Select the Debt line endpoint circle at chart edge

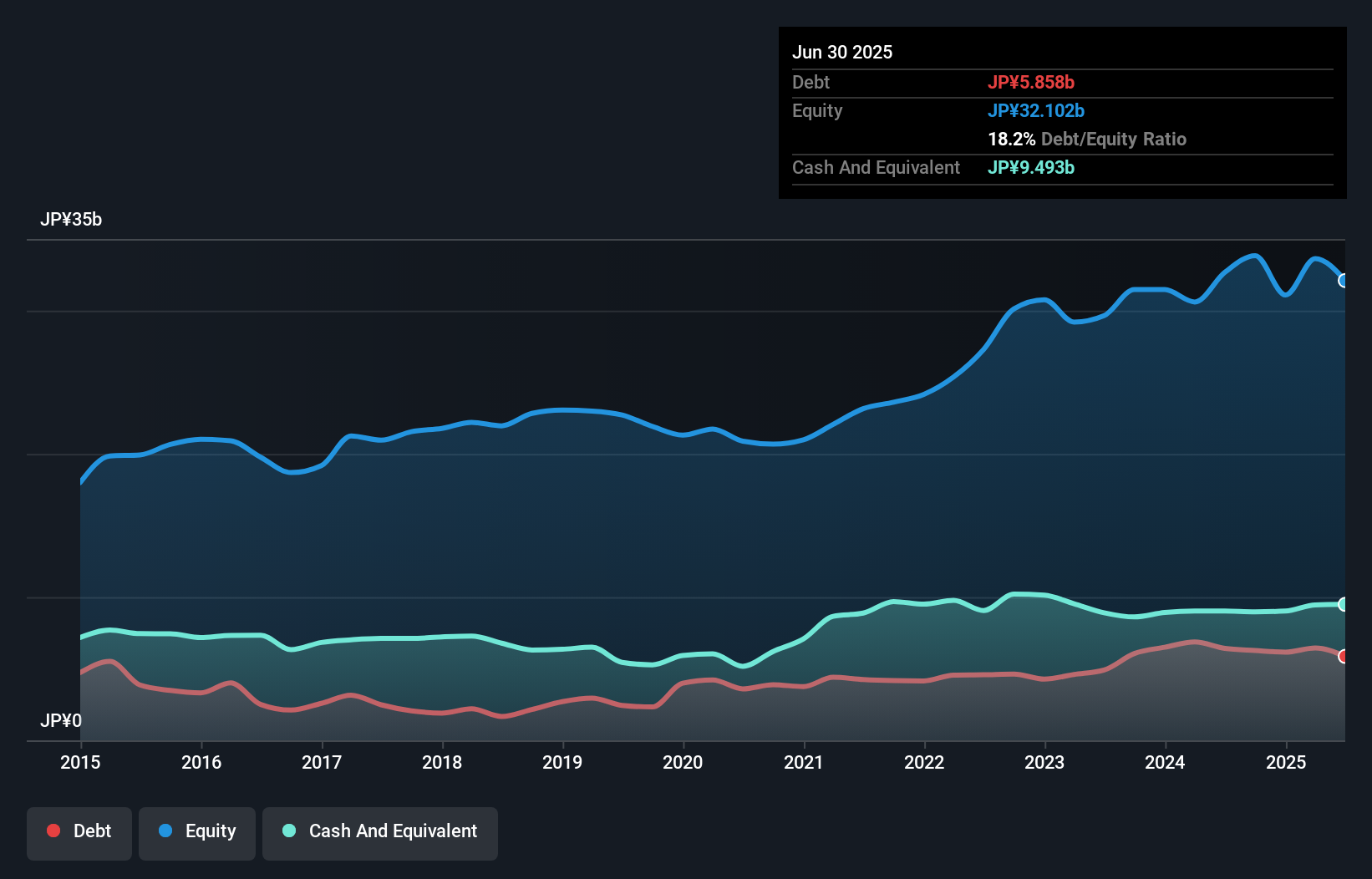click(1342, 657)
